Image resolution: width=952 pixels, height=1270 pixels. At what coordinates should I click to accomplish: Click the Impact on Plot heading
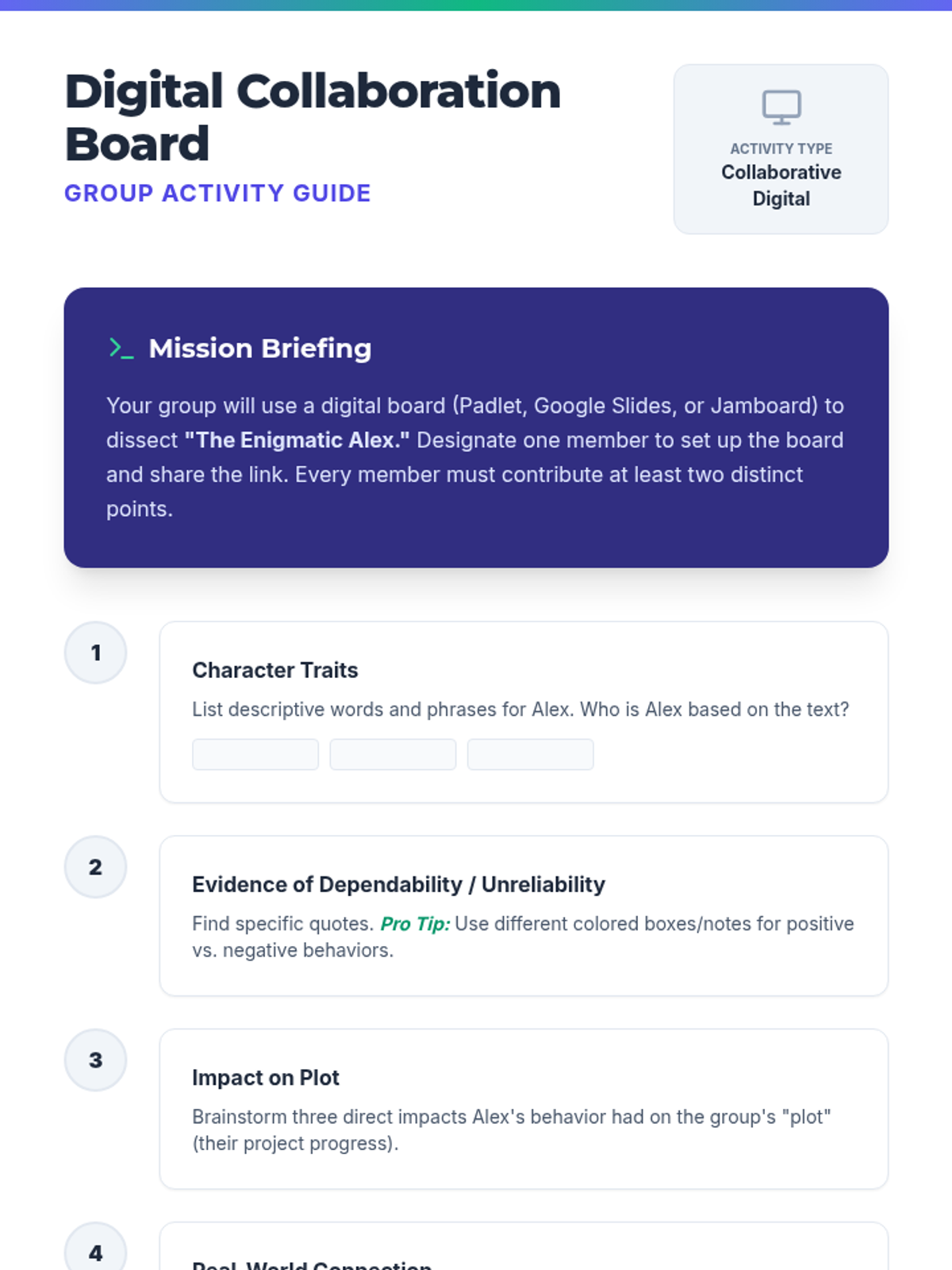(266, 1077)
